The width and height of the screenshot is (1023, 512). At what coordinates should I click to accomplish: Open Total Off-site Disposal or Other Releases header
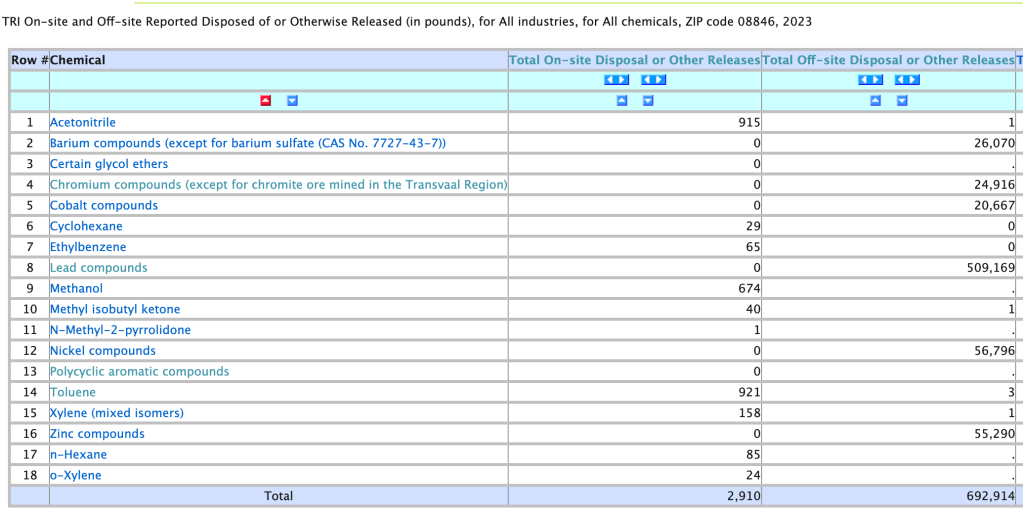(888, 60)
